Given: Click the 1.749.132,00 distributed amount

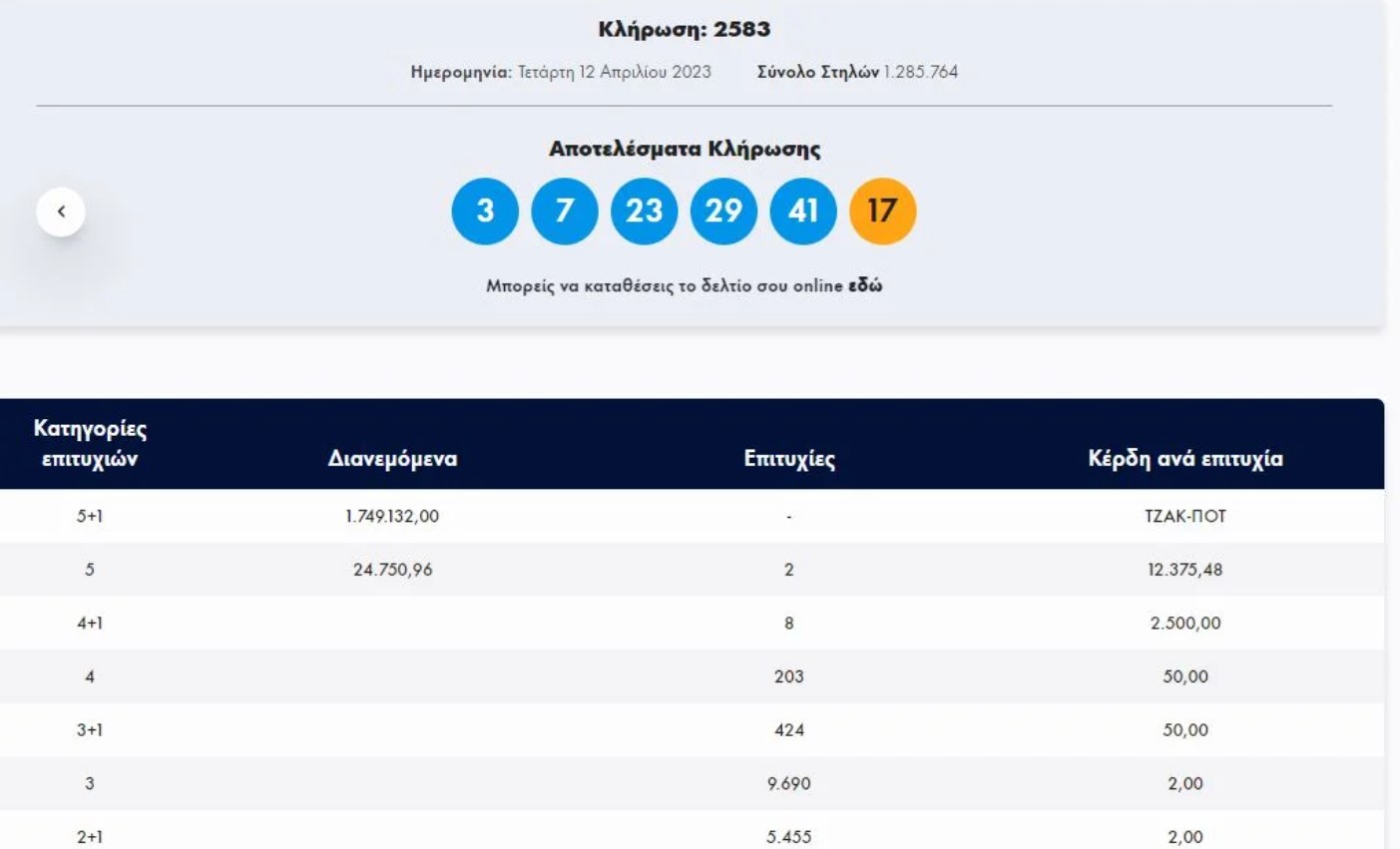Looking at the screenshot, I should [392, 517].
